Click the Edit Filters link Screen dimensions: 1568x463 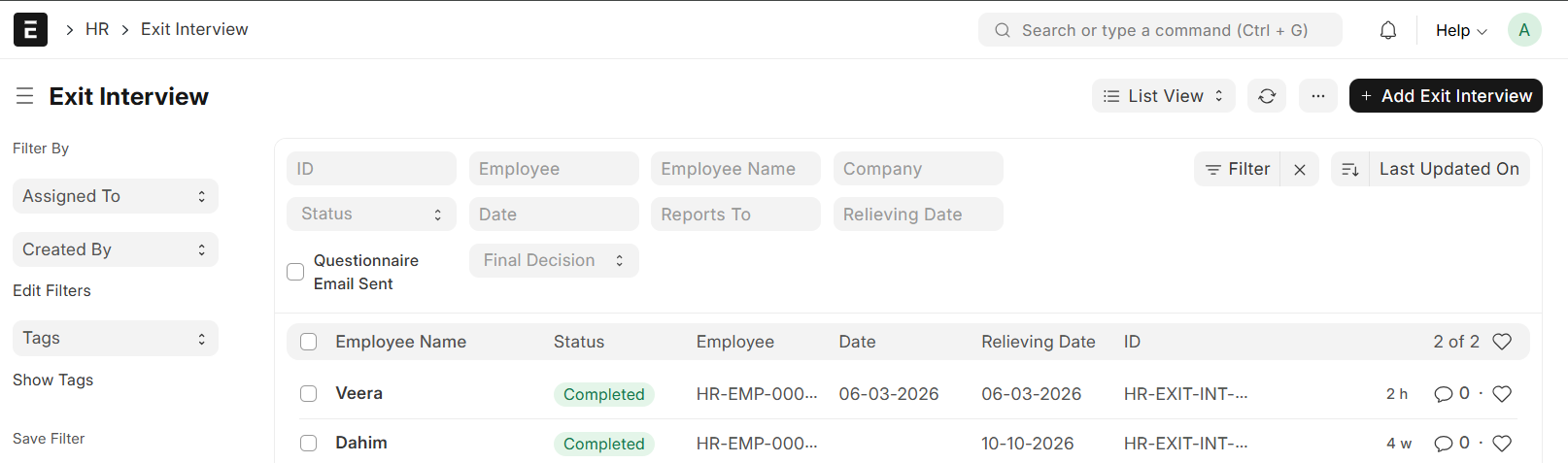[x=51, y=290]
